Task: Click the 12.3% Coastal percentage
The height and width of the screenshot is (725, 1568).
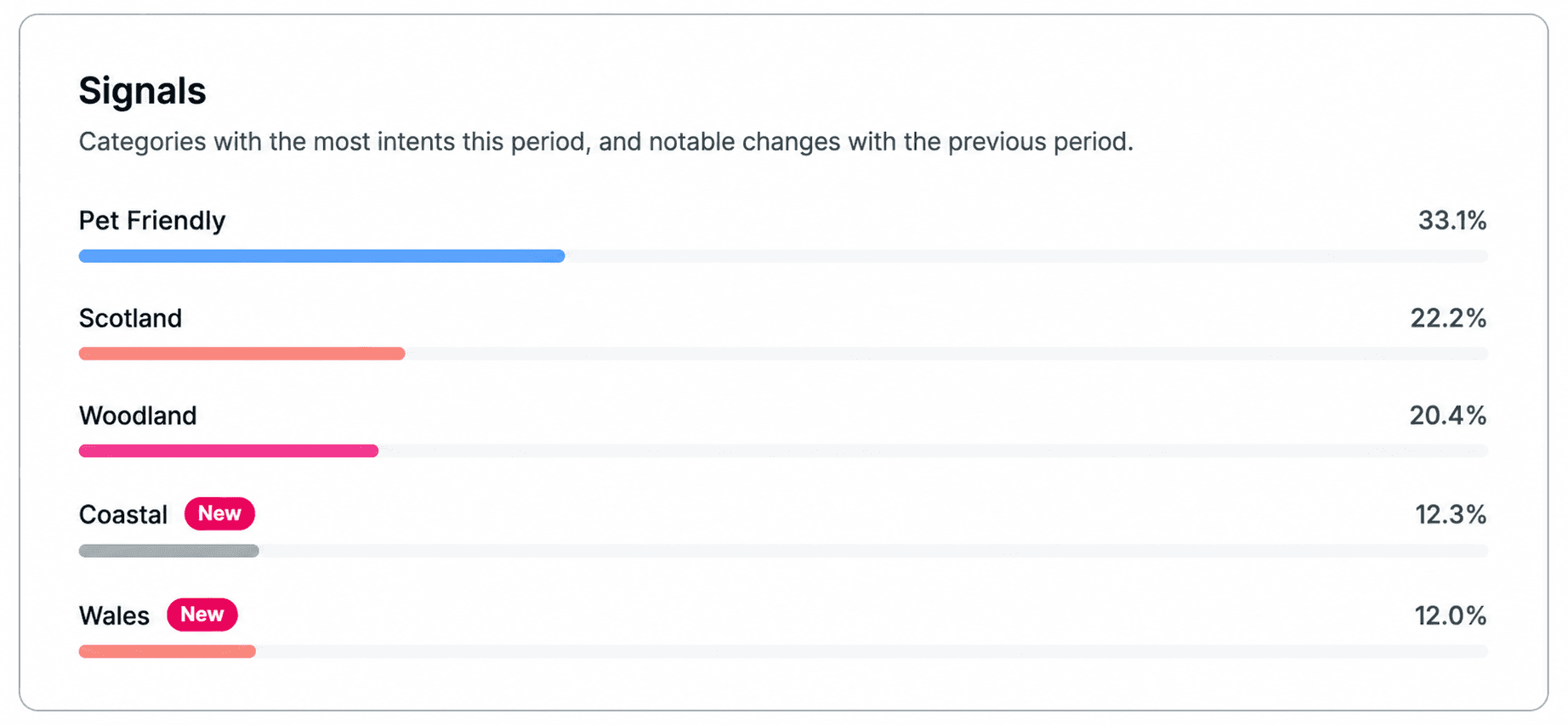Action: click(x=1451, y=514)
